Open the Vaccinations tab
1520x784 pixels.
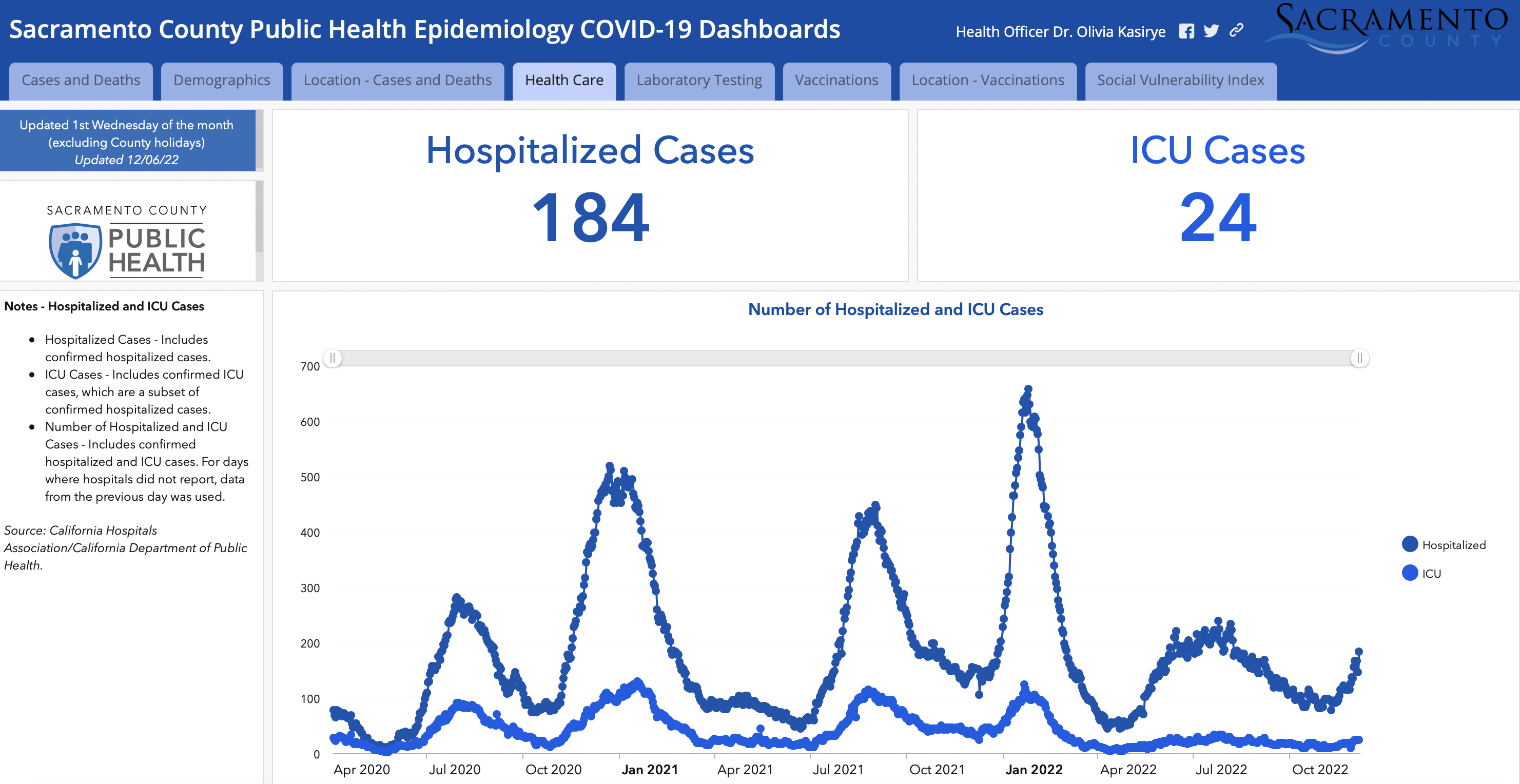click(836, 81)
